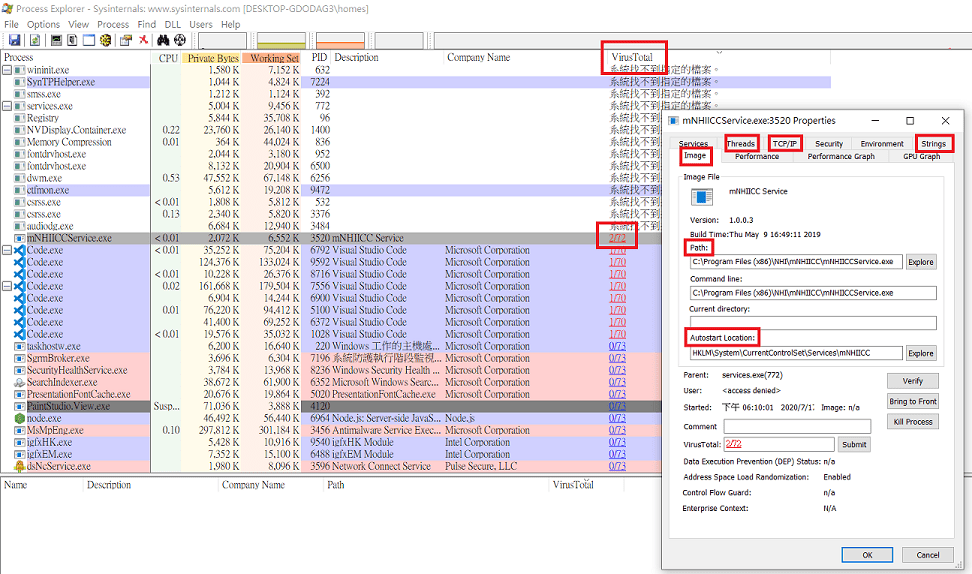Click the mNHIICC Service image file icon
The width and height of the screenshot is (972, 574).
click(702, 197)
